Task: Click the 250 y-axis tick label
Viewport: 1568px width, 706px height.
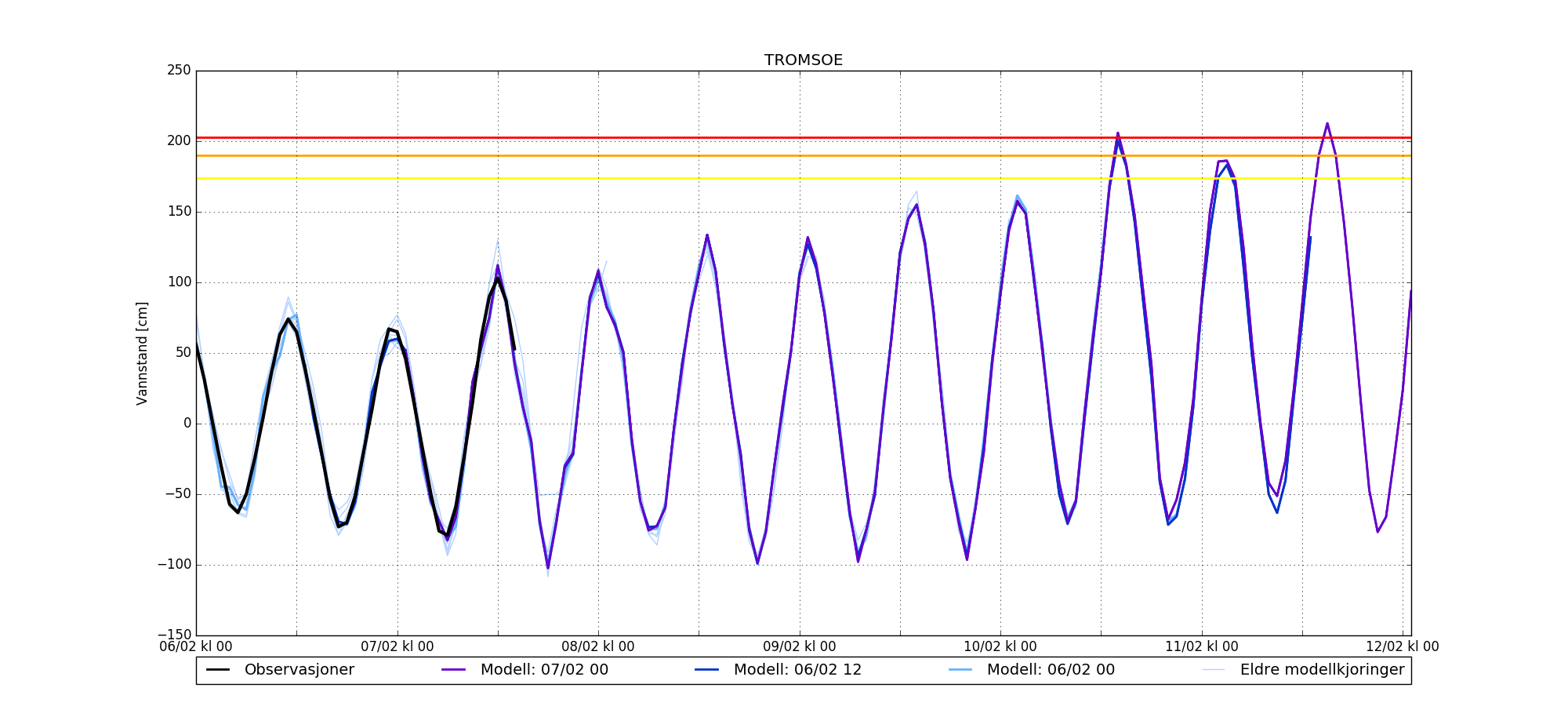Action: [x=179, y=71]
